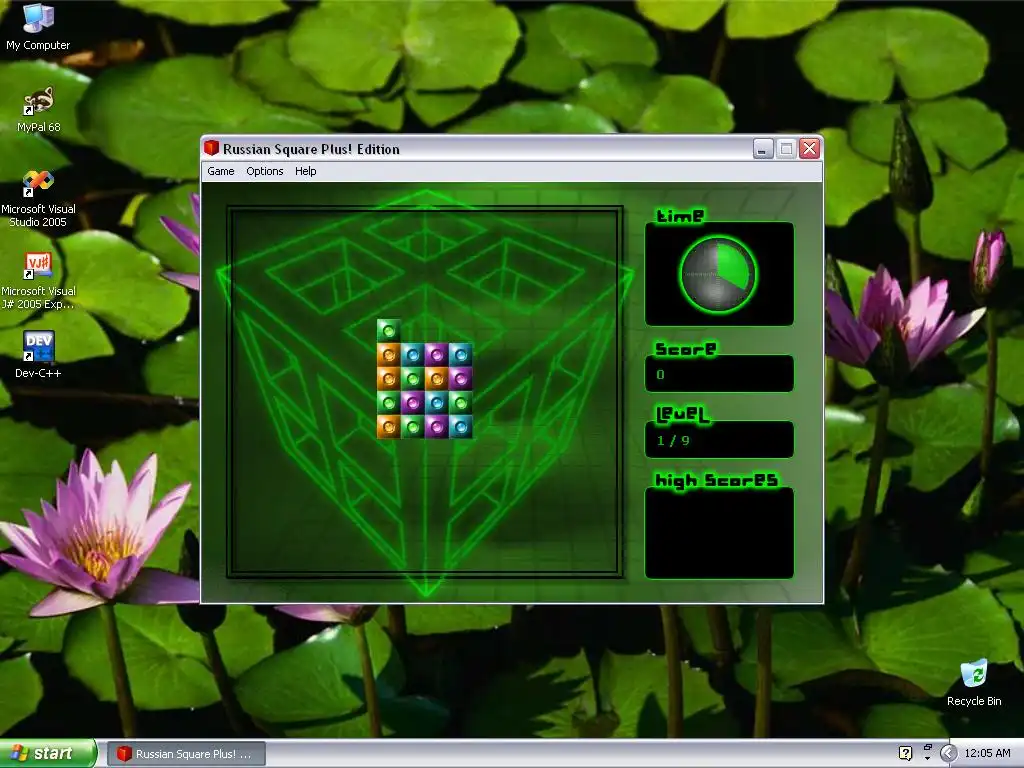
Task: Click the blue block at the right end of the first full row
Action: coord(460,355)
